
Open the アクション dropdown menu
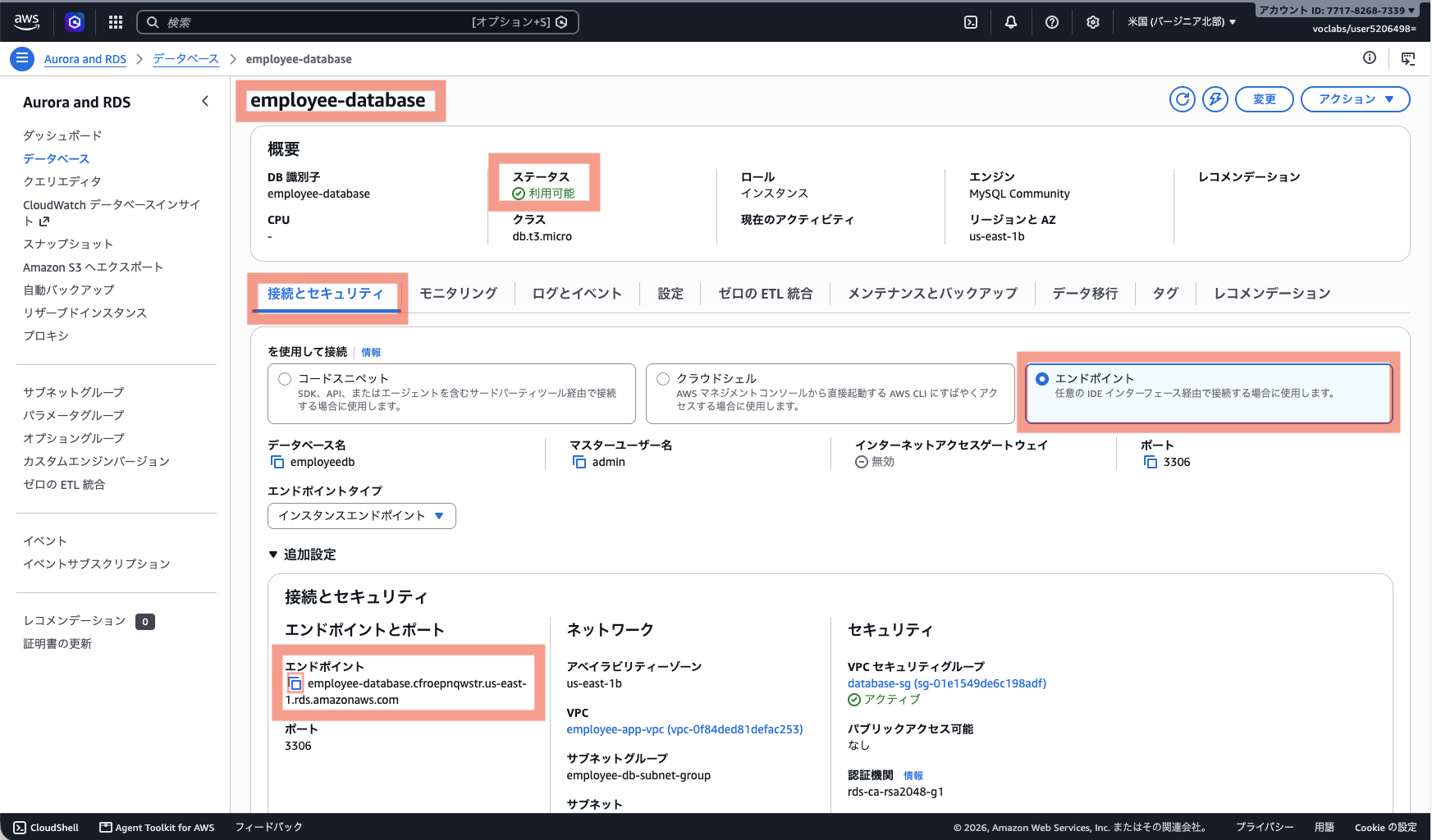(x=1356, y=99)
